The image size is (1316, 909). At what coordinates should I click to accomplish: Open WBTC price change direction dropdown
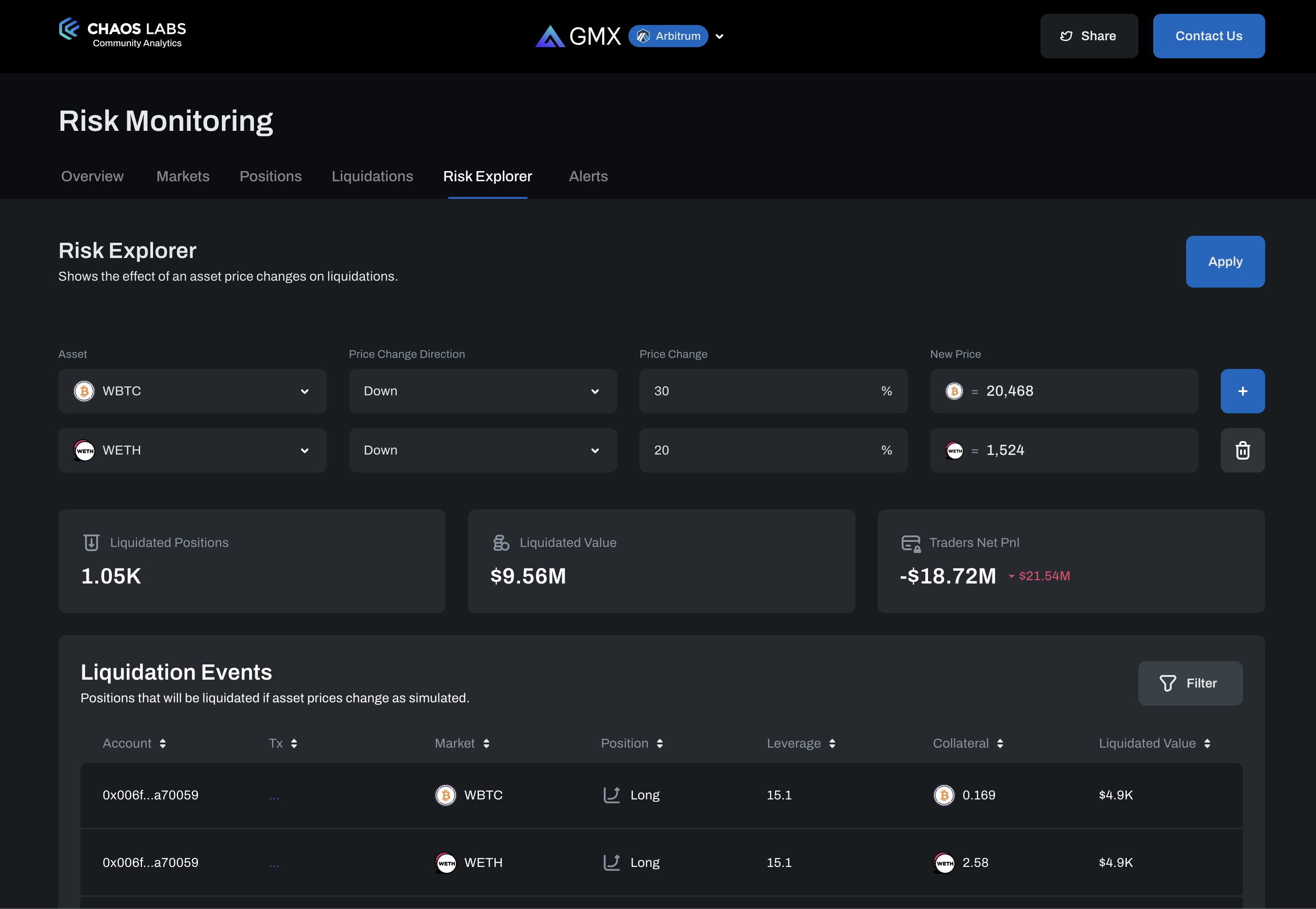(482, 391)
